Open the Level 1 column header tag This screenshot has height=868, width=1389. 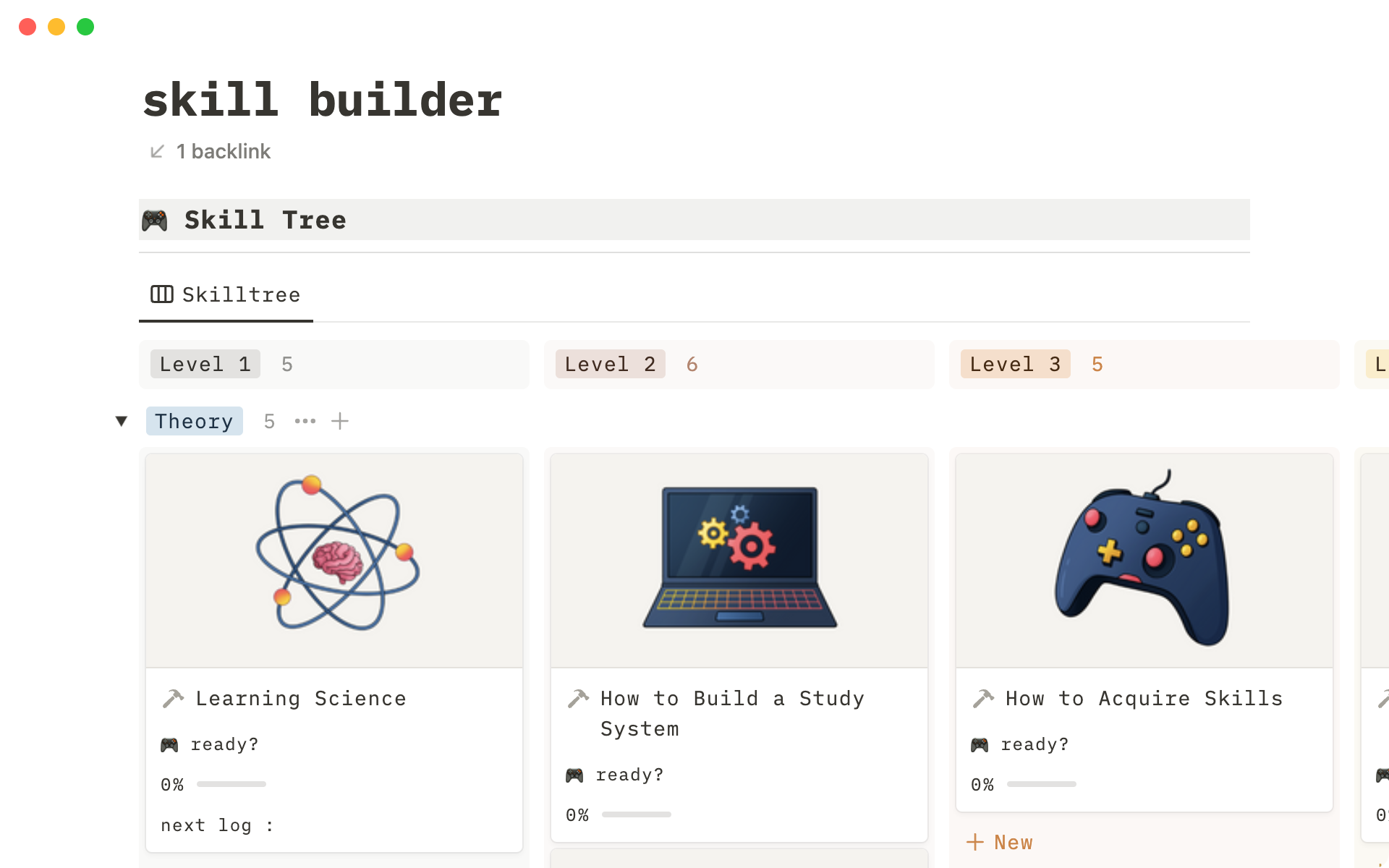tap(205, 364)
